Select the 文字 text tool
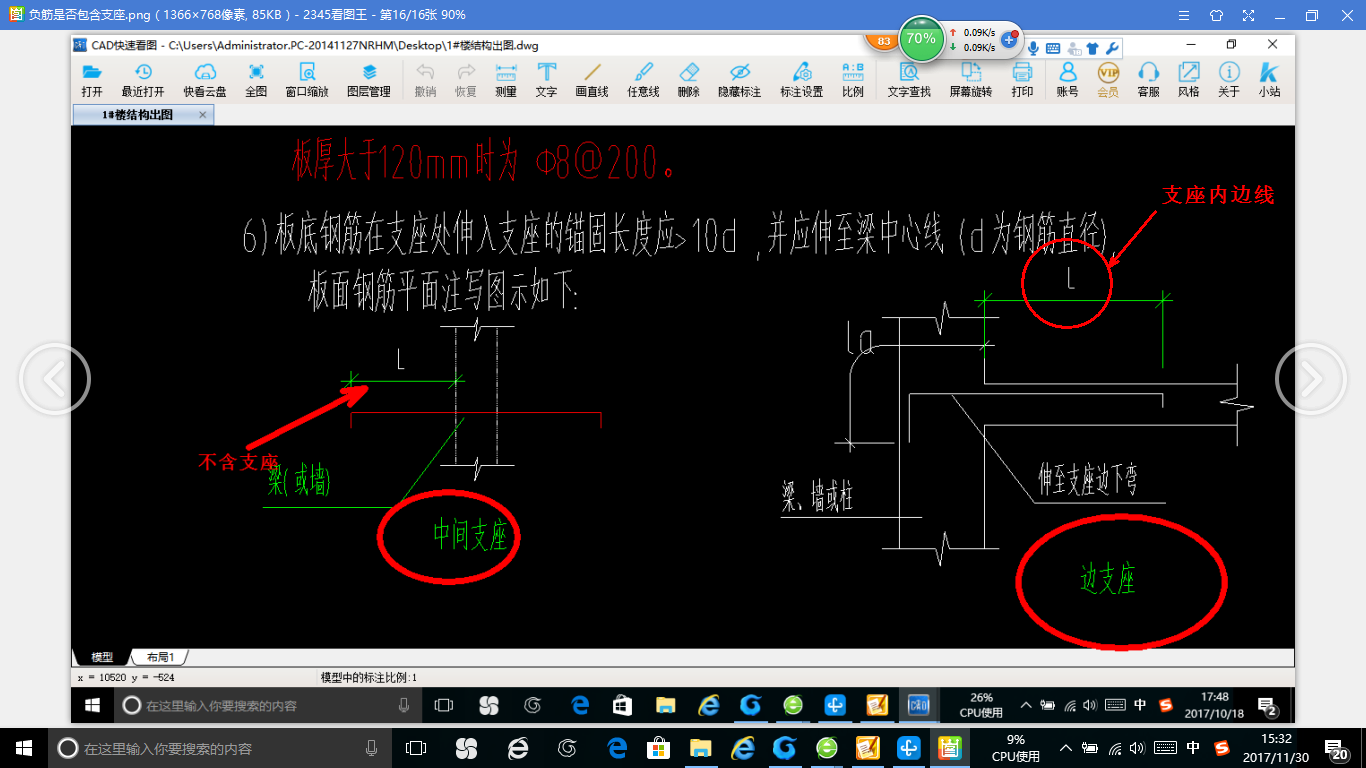 546,80
